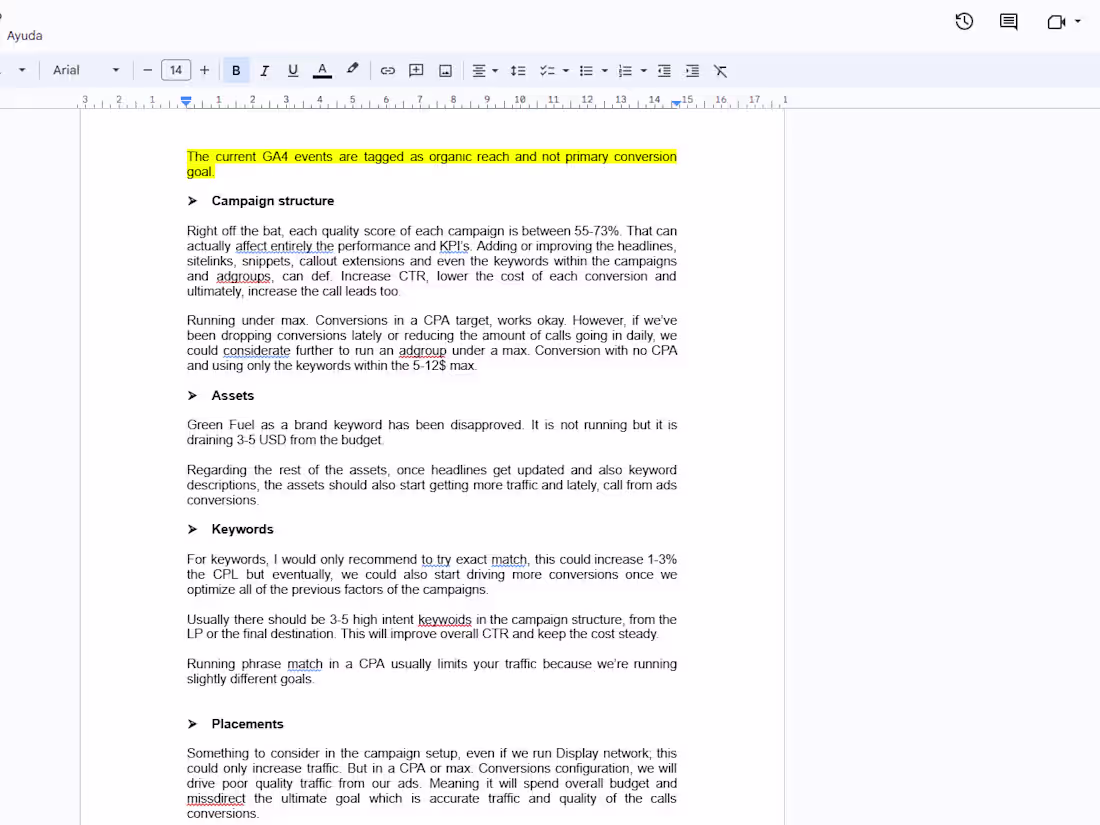Expand the video call options arrow

(x=1078, y=22)
